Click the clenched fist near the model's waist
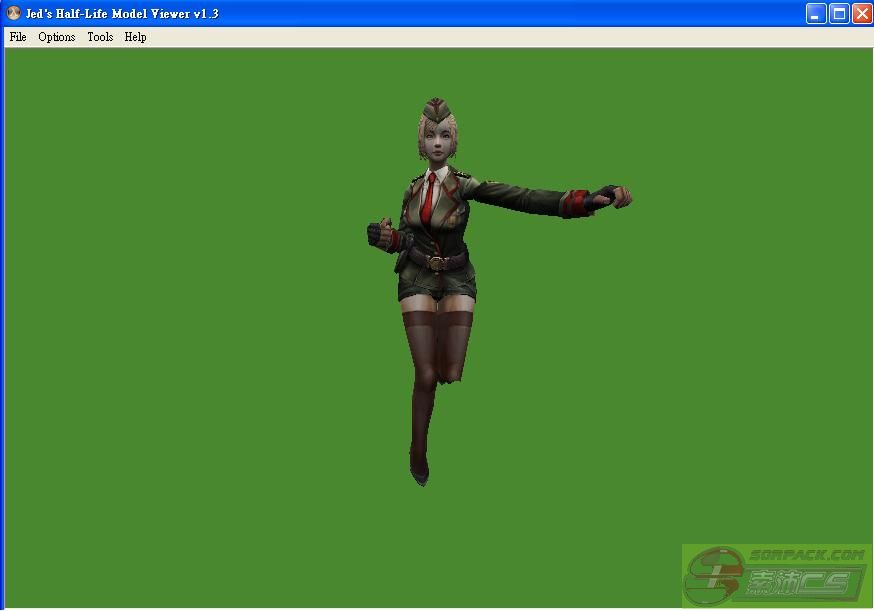This screenshot has width=874, height=611. point(378,234)
